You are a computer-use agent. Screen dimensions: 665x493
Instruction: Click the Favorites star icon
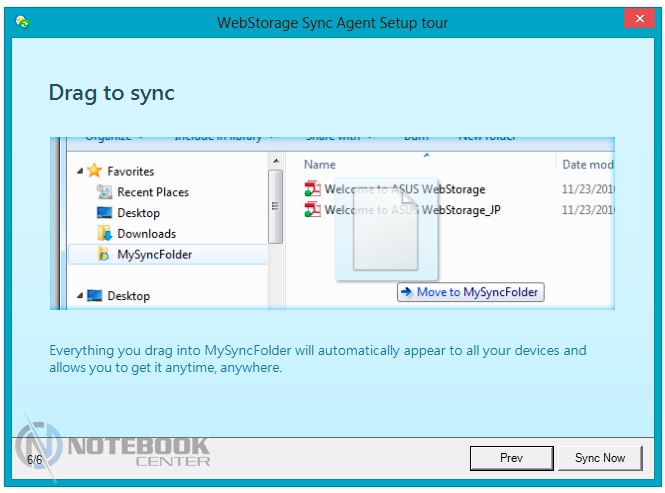tap(95, 171)
